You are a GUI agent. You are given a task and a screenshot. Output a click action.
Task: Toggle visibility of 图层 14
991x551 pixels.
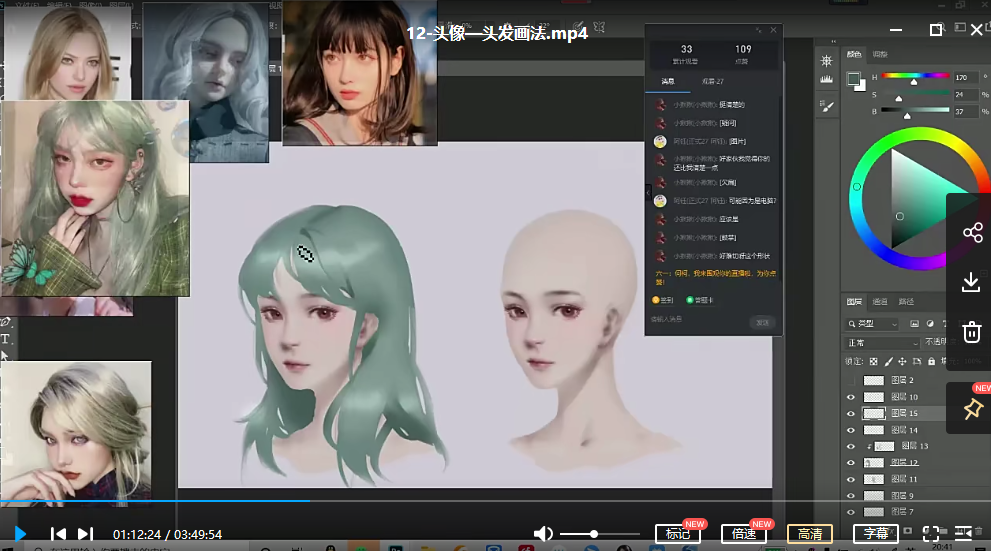(851, 430)
